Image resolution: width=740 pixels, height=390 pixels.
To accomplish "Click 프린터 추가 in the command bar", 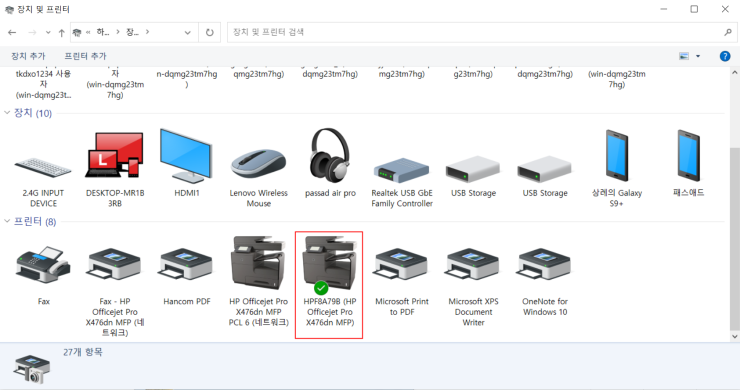I will [85, 56].
